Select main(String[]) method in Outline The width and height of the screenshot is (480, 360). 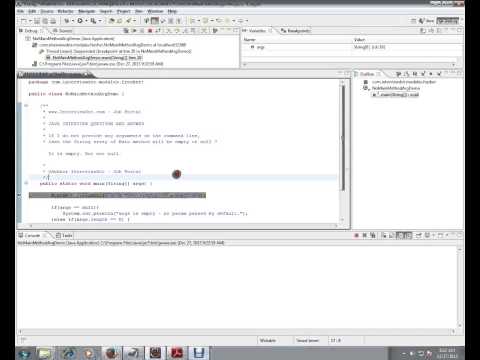click(395, 95)
